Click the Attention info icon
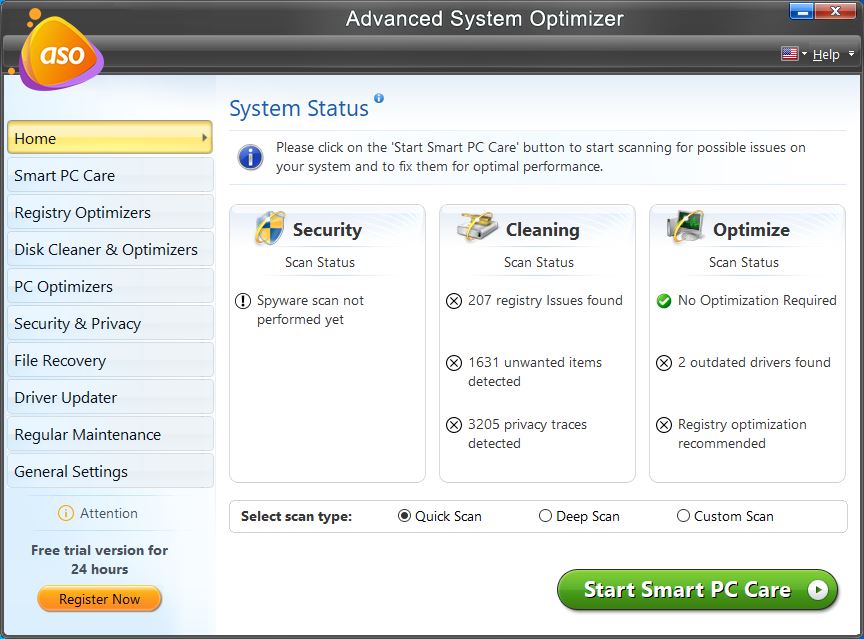864x639 pixels. click(66, 513)
